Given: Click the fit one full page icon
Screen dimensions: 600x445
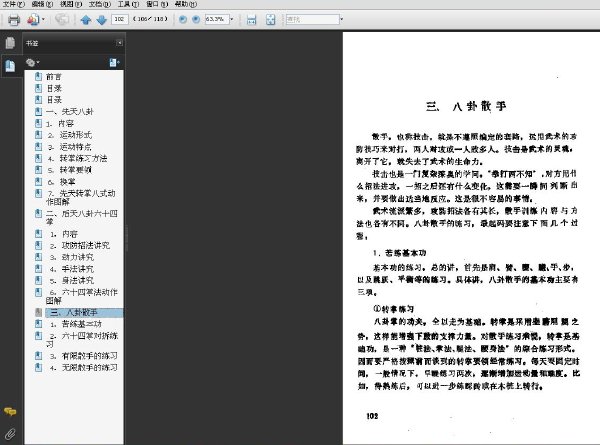Looking at the screenshot, I should 270,20.
